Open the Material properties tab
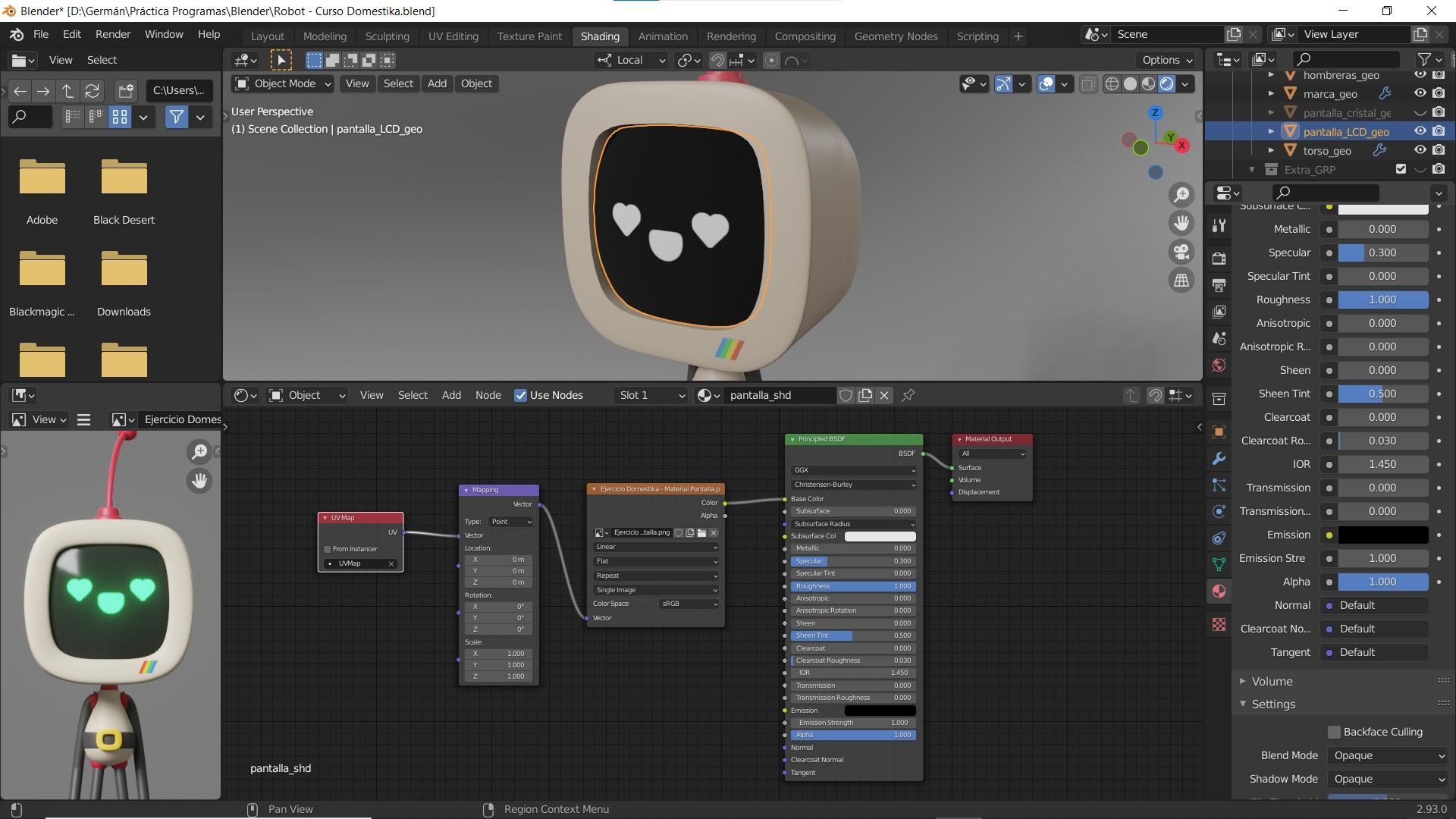The image size is (1456, 819). 1219,591
